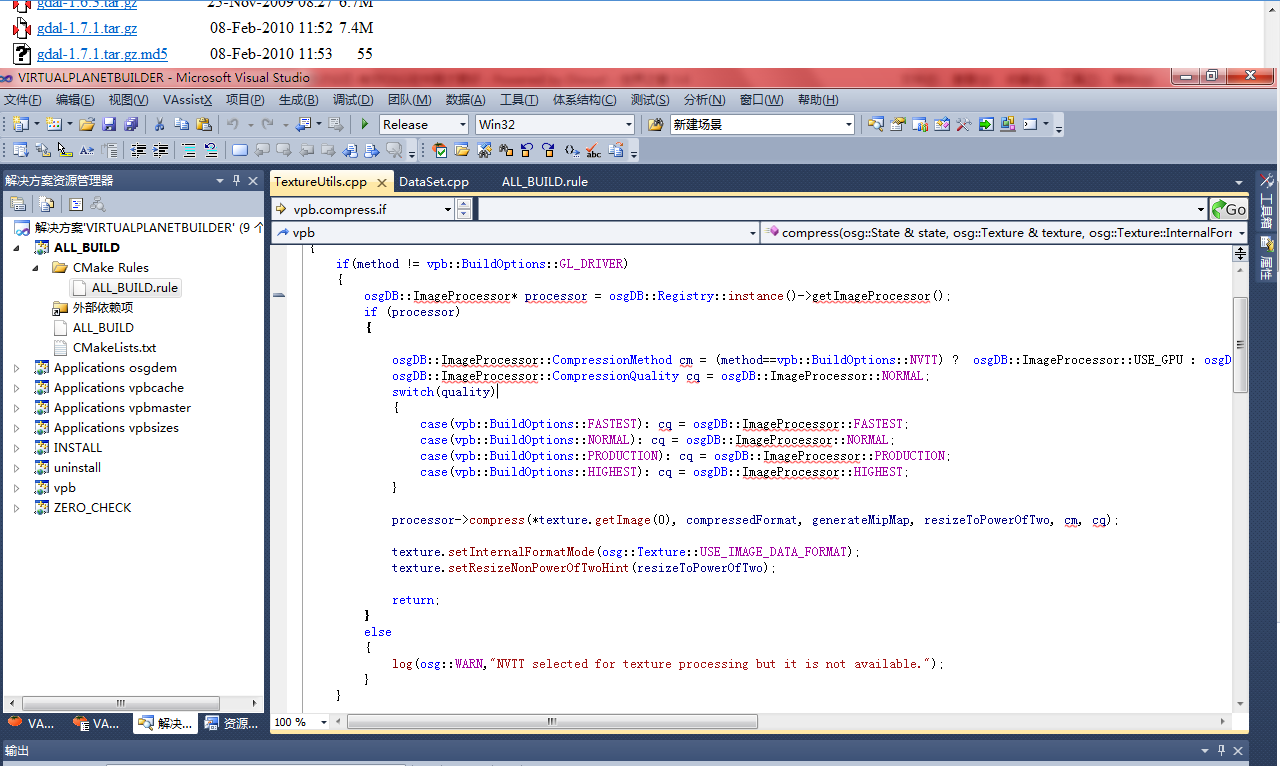Switch to the ALL_BUILD.rule tab
The height and width of the screenshot is (766, 1280).
click(545, 181)
